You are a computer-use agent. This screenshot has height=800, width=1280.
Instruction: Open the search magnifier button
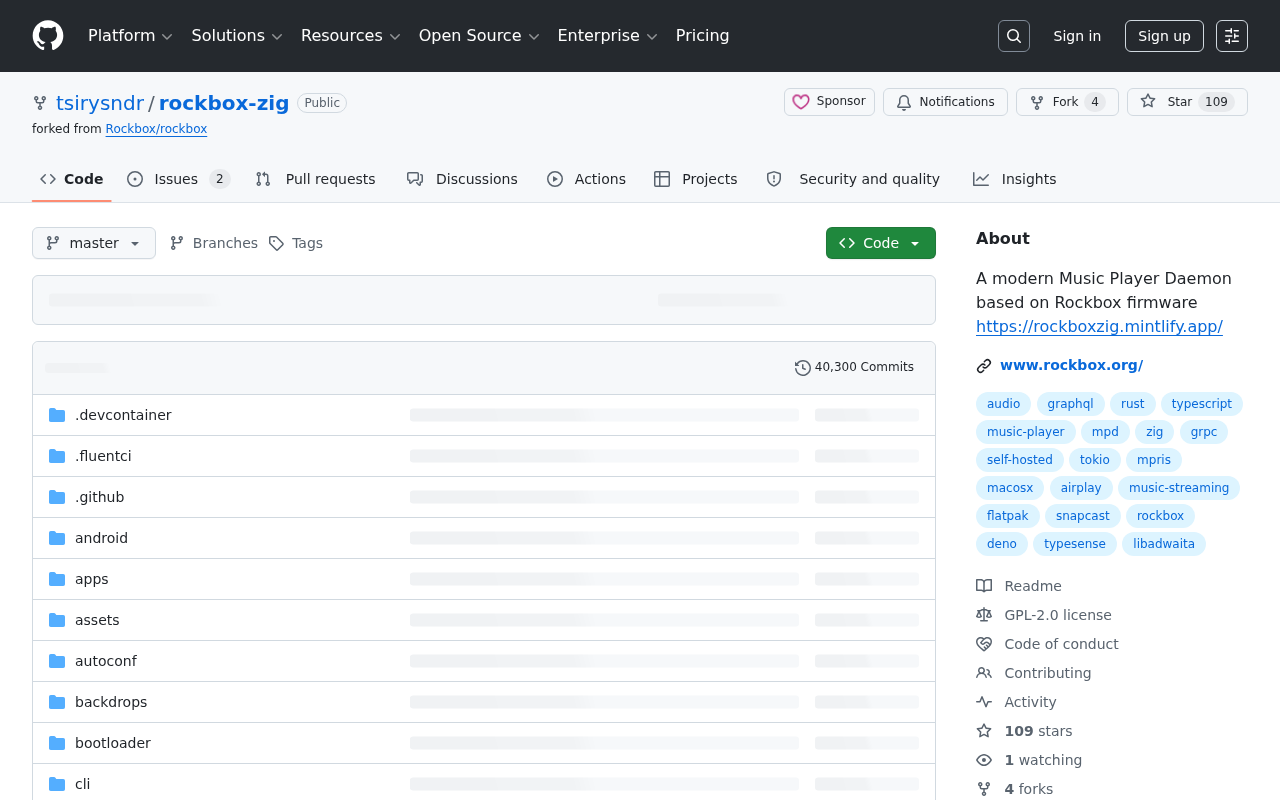point(1014,36)
